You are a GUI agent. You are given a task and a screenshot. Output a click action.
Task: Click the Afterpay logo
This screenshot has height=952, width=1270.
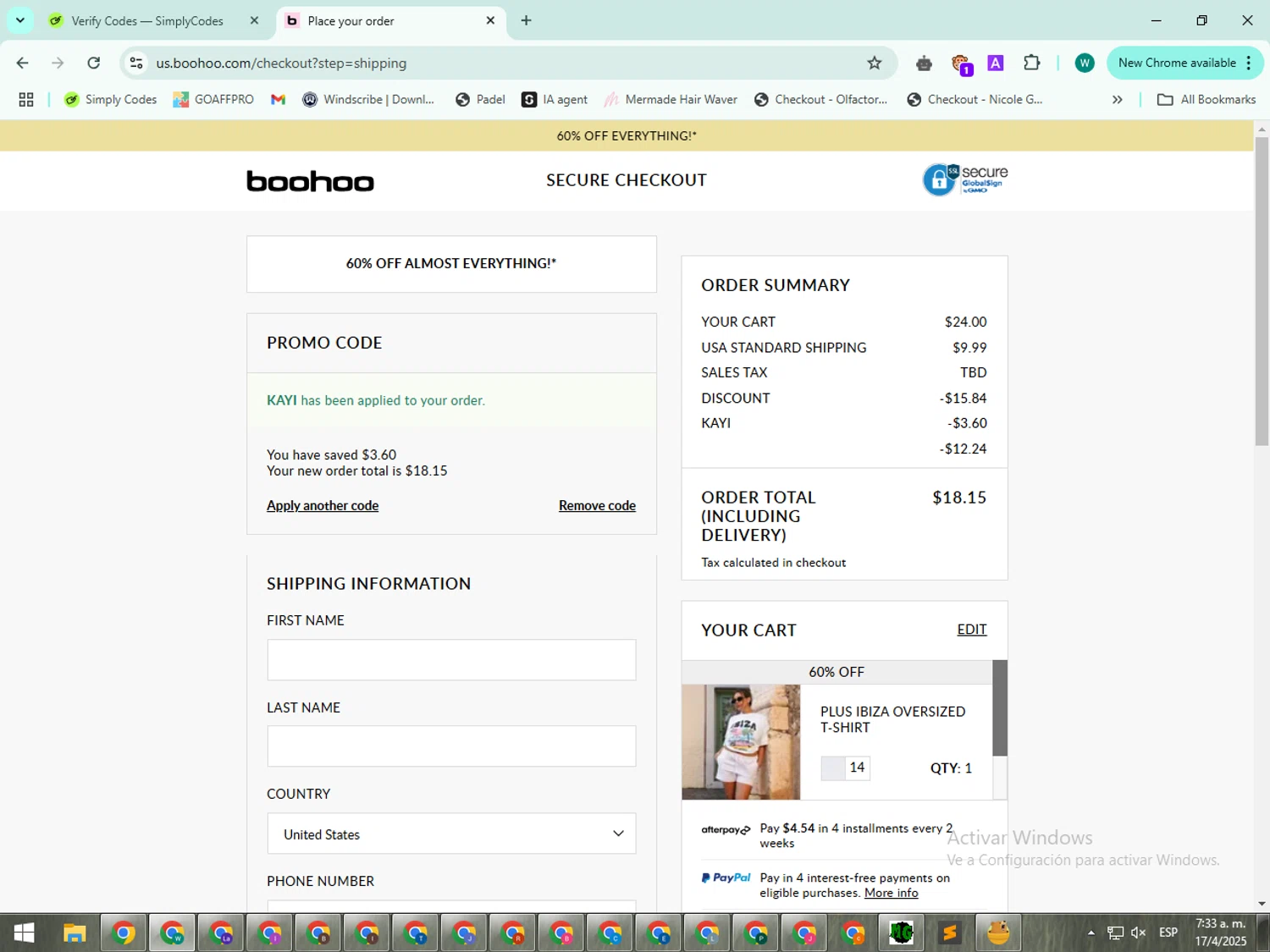click(x=726, y=830)
